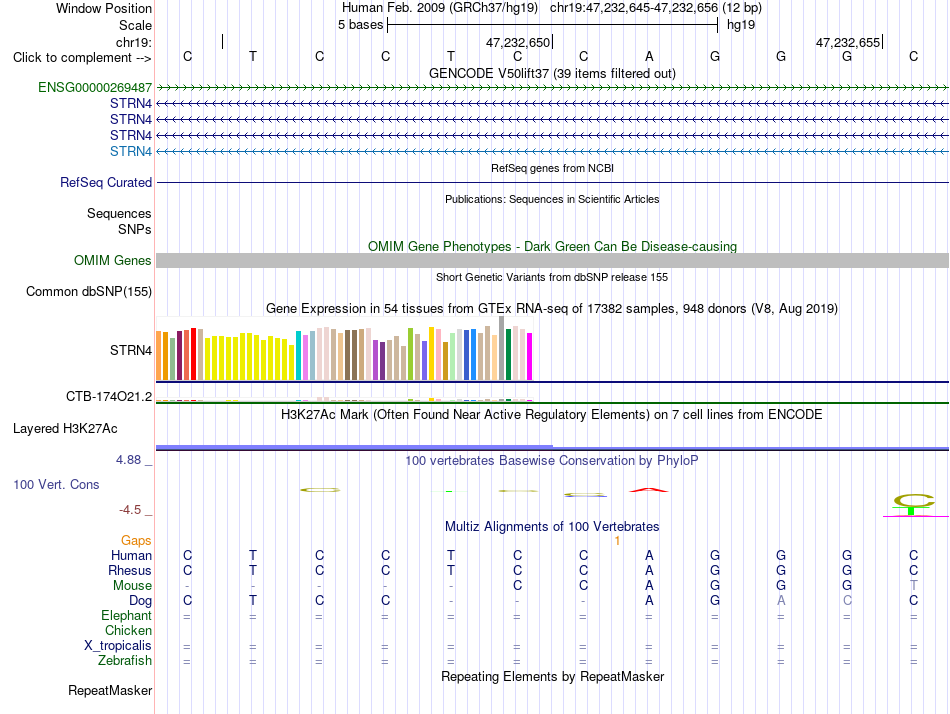
Task: Click the Layered H3K27Ac track label
Action: click(x=65, y=429)
